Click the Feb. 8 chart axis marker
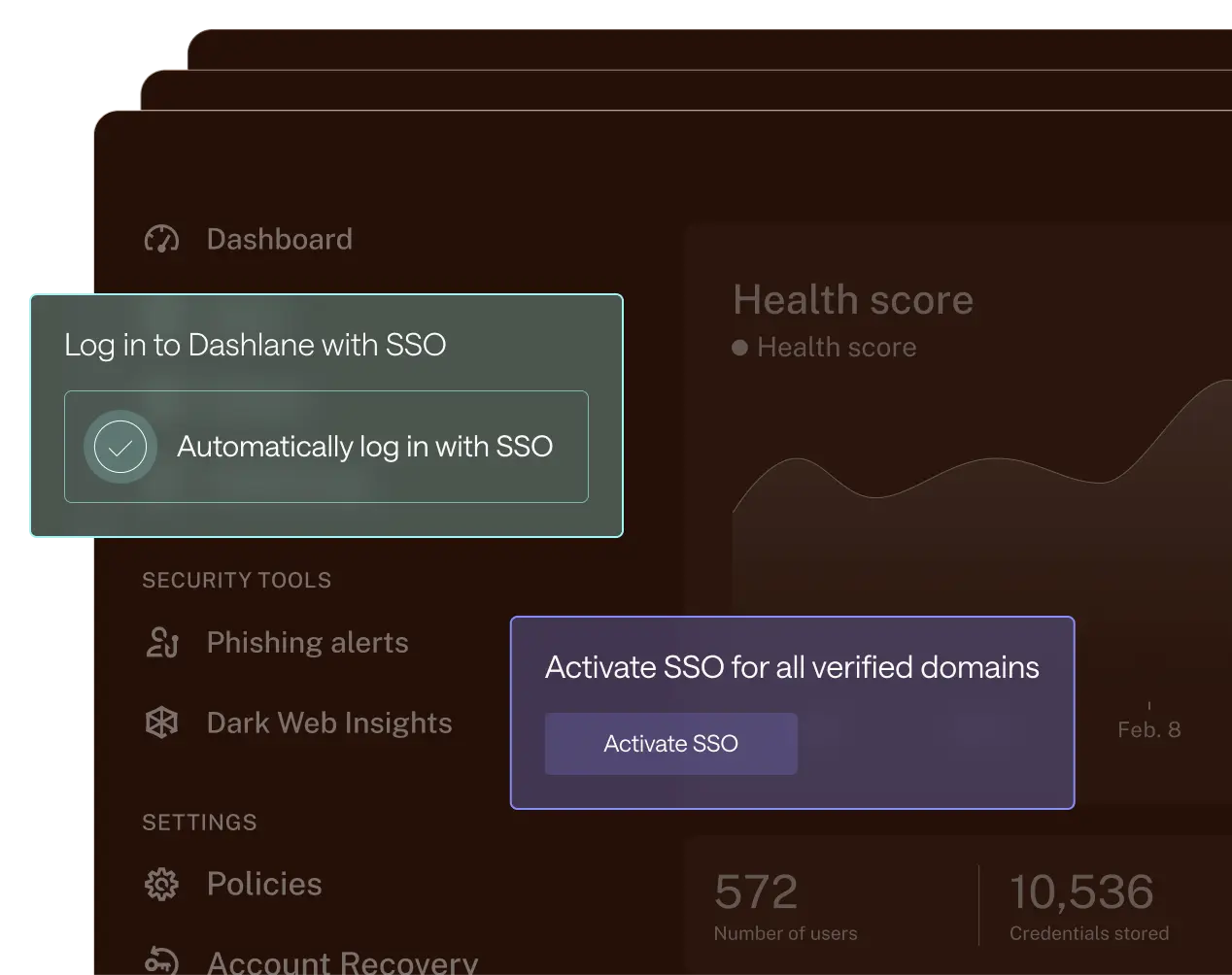This screenshot has width=1232, height=975. point(1148,729)
